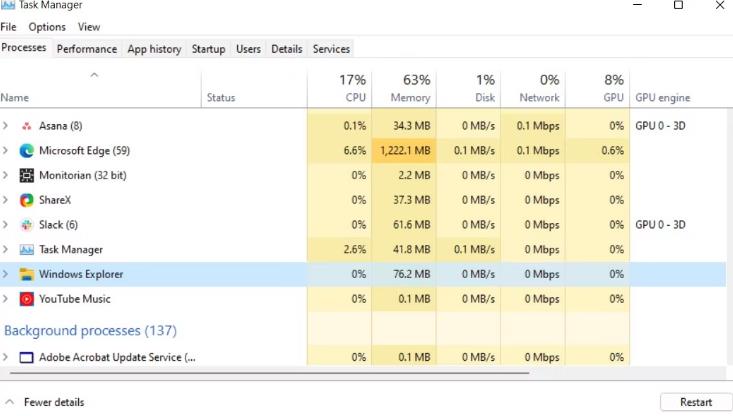Open the File menu
The height and width of the screenshot is (416, 733).
[8, 27]
